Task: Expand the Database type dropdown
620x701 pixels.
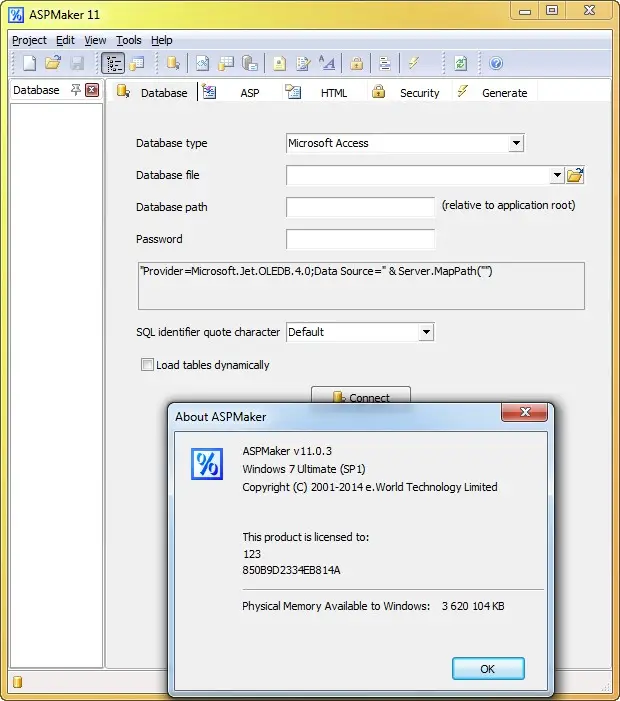Action: [516, 143]
